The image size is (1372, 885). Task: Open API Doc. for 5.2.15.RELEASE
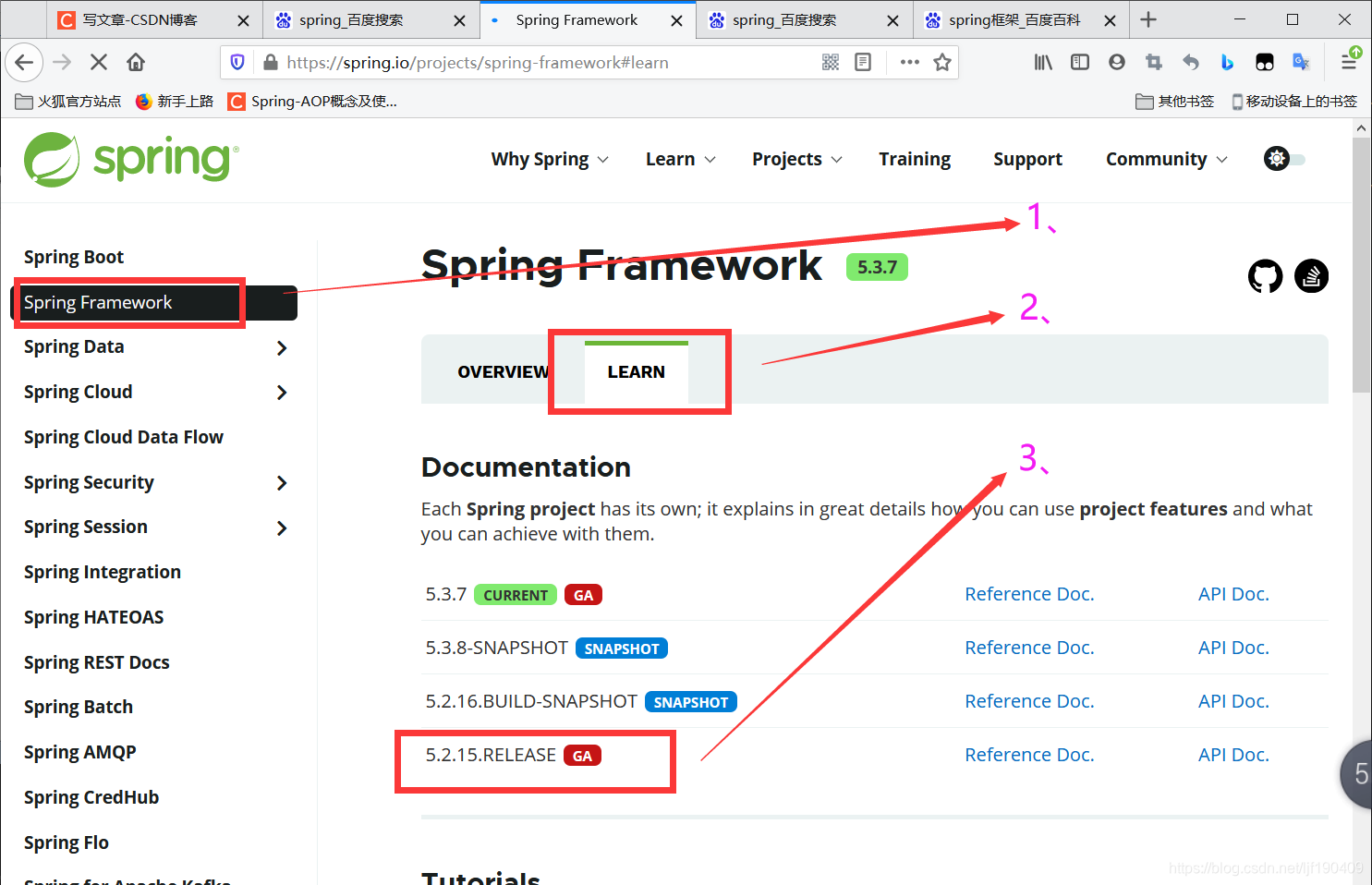[x=1233, y=755]
